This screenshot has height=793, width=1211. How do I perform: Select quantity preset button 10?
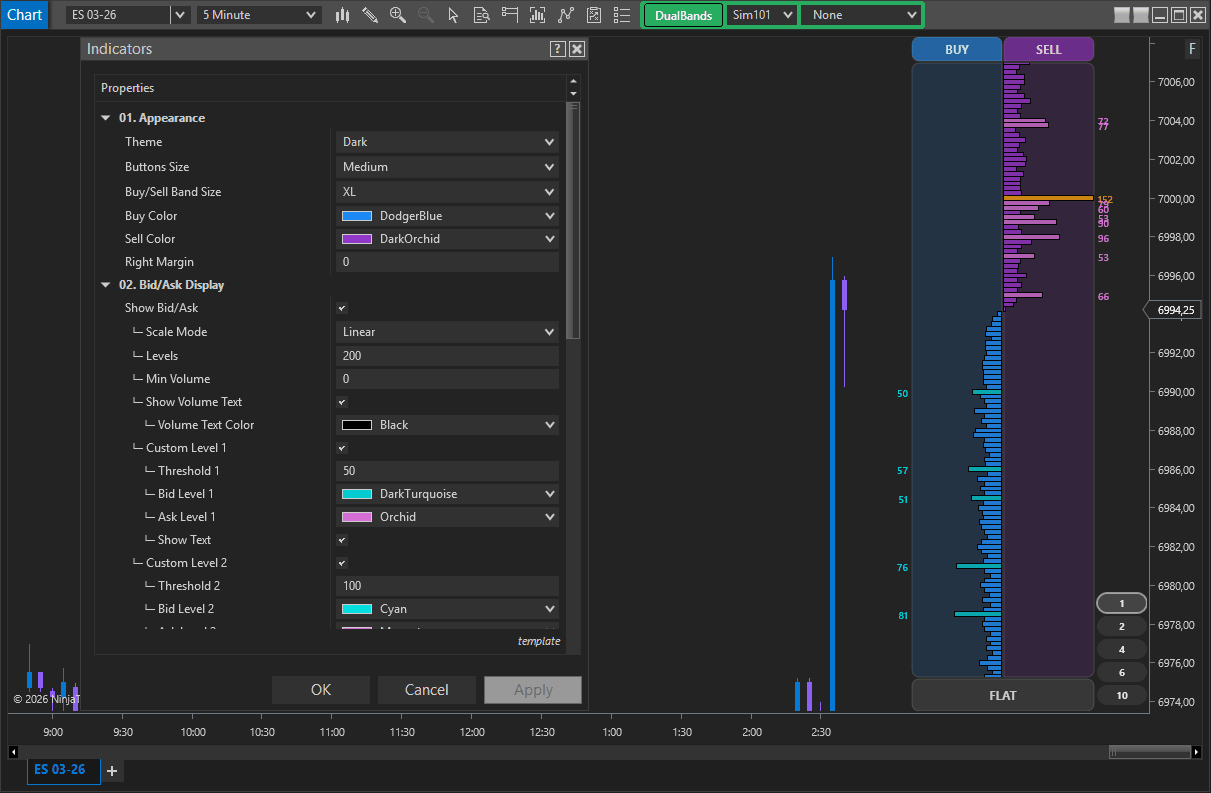point(1121,695)
